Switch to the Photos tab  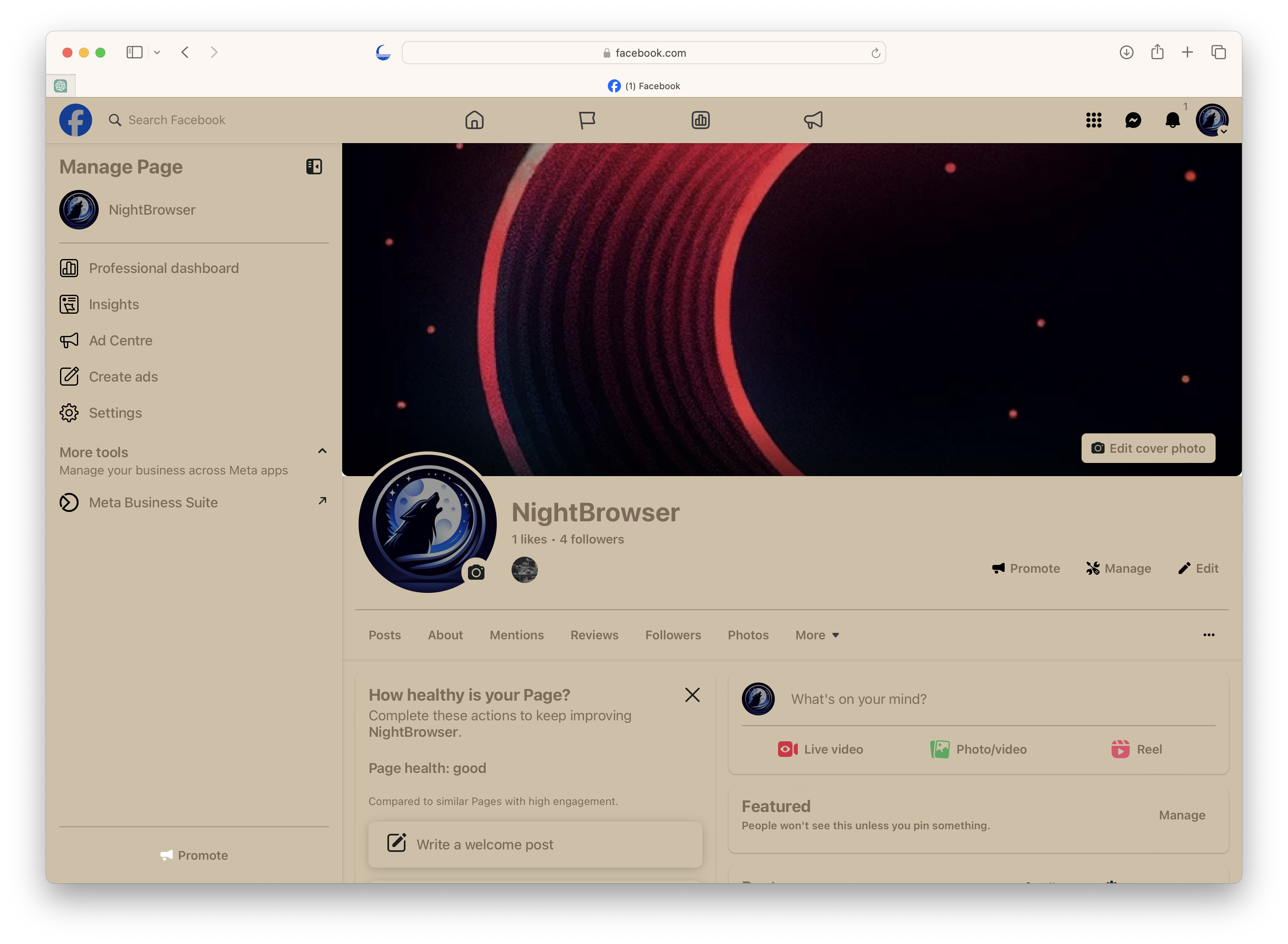pyautogui.click(x=748, y=635)
